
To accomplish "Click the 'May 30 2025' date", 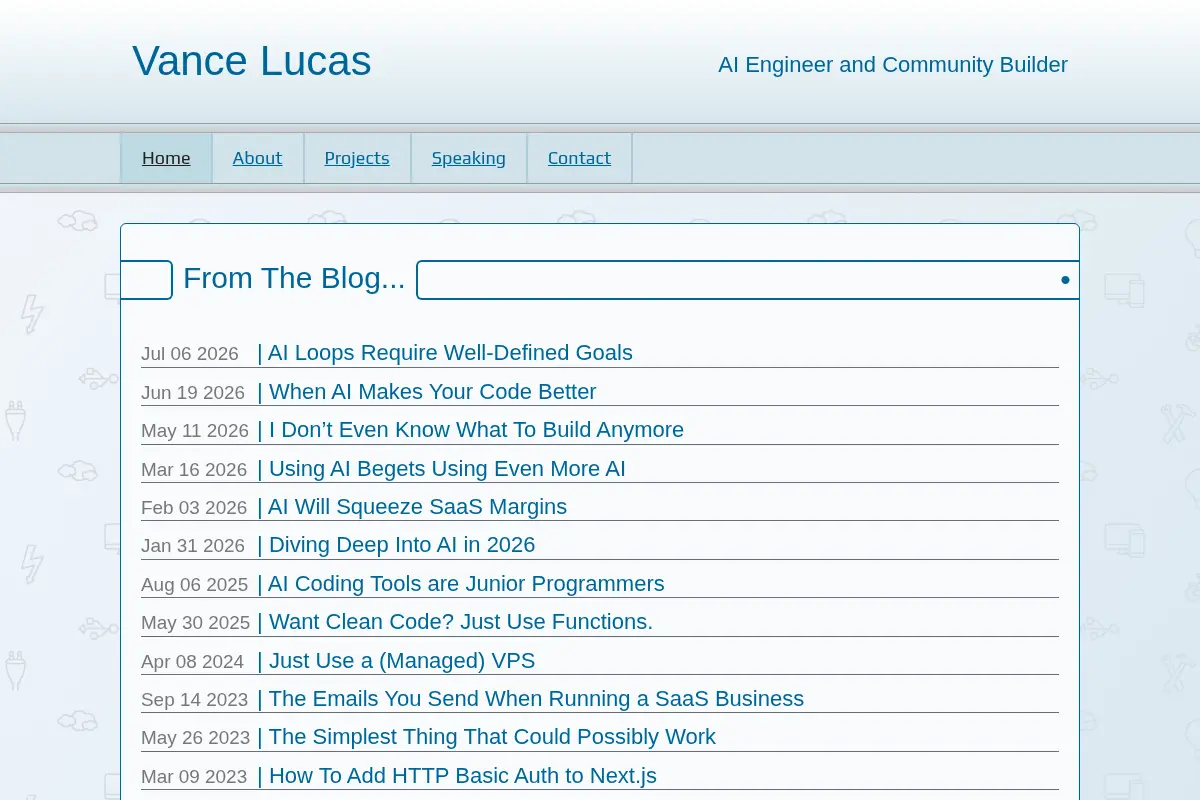I will 196,623.
